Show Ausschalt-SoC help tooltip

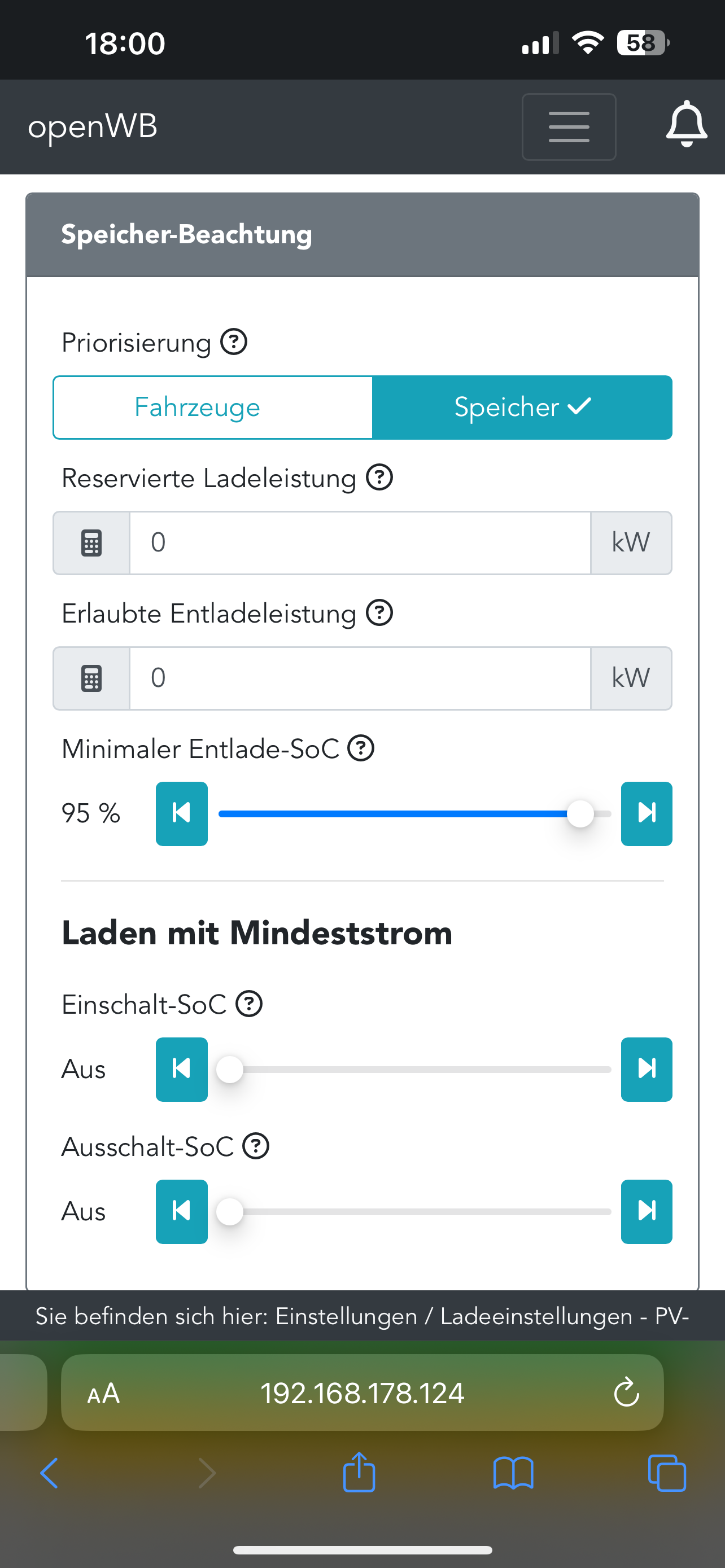pyautogui.click(x=256, y=1146)
